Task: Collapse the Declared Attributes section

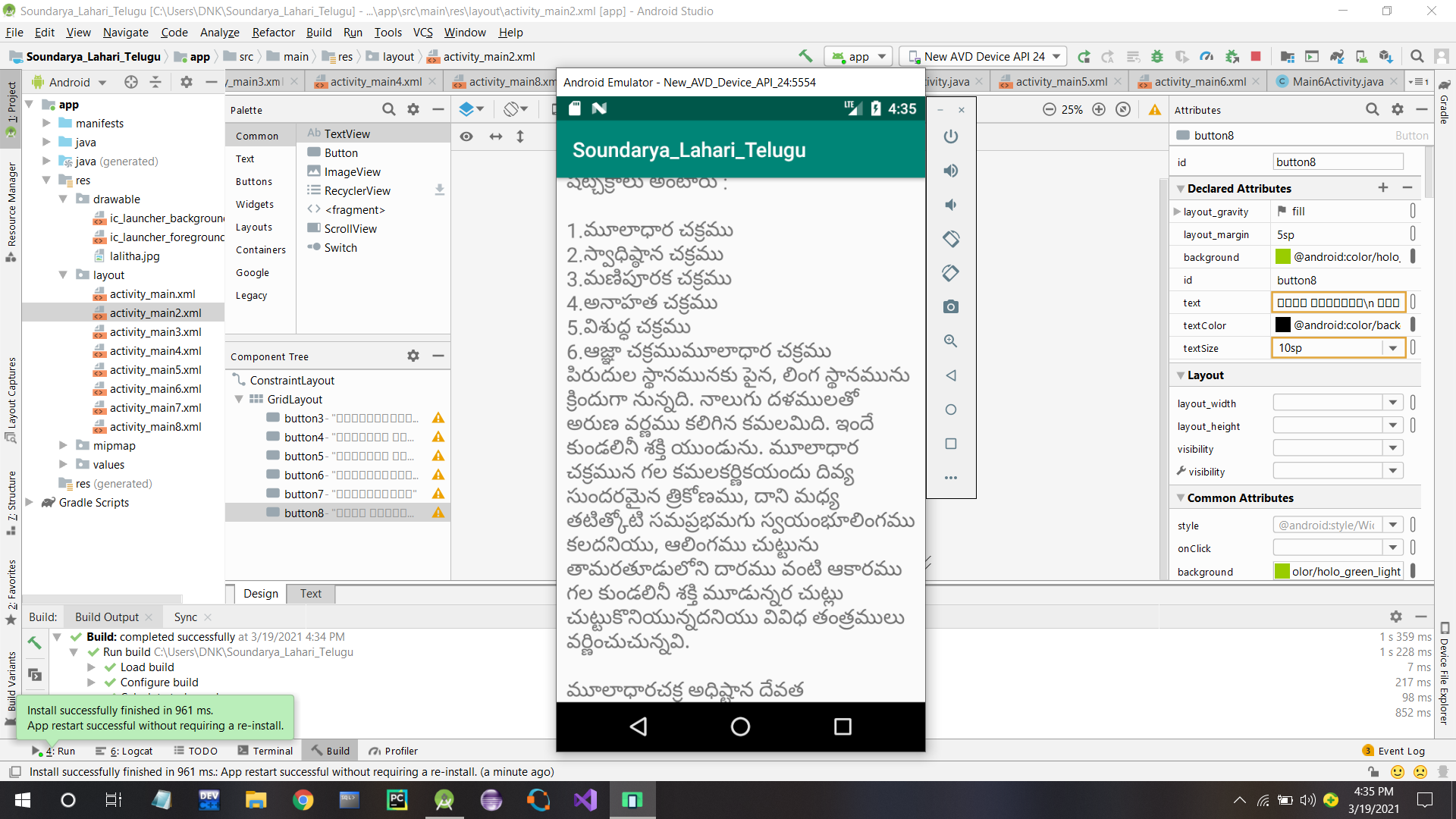Action: coord(1181,189)
